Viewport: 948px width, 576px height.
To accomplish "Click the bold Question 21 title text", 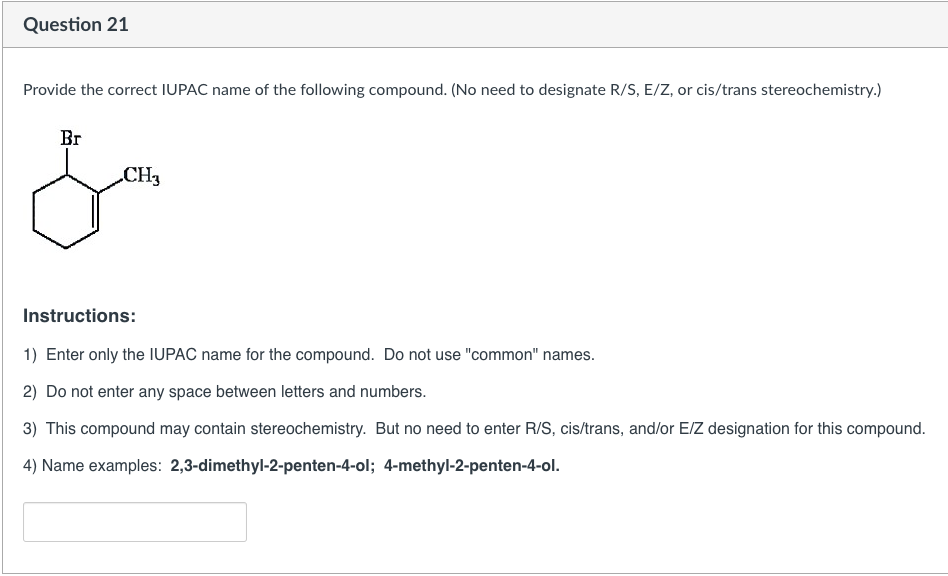I will pos(76,25).
